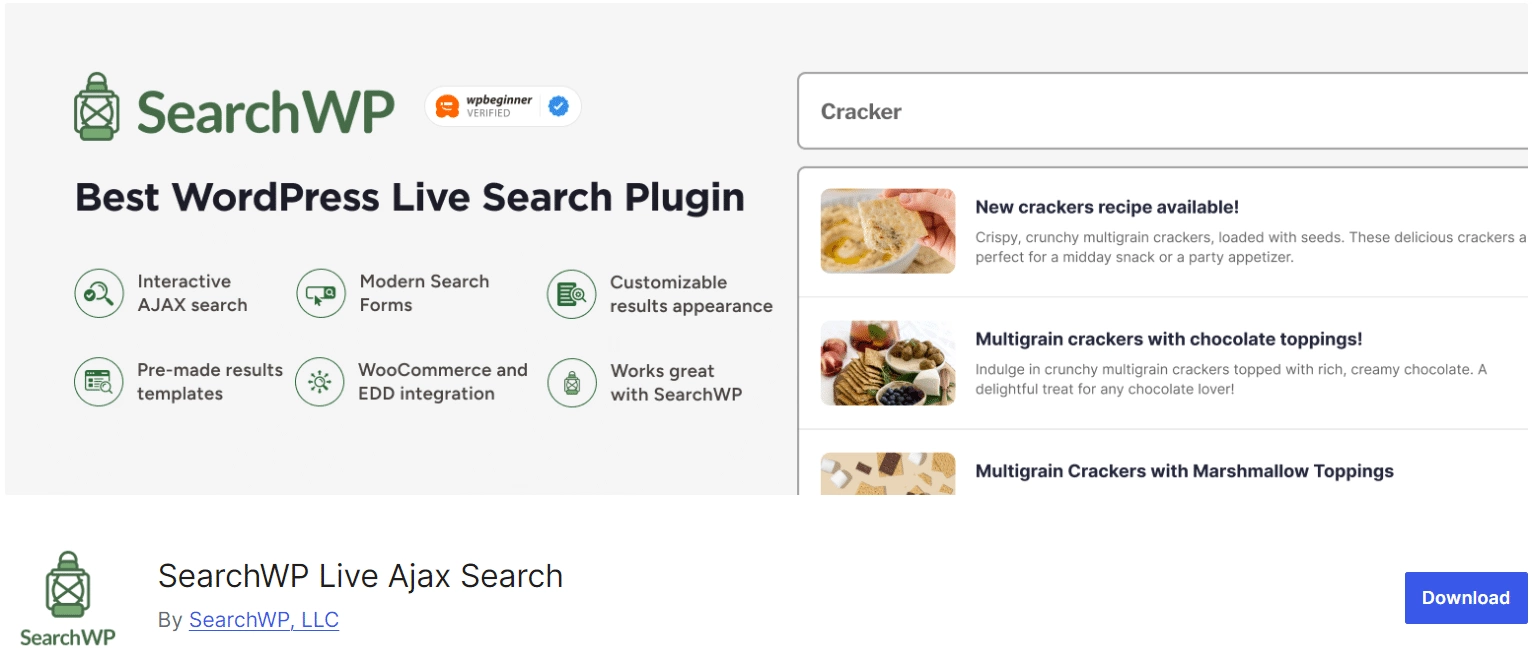The width and height of the screenshot is (1533, 654).
Task: Click the Modern Search Forms icon
Action: [x=321, y=293]
